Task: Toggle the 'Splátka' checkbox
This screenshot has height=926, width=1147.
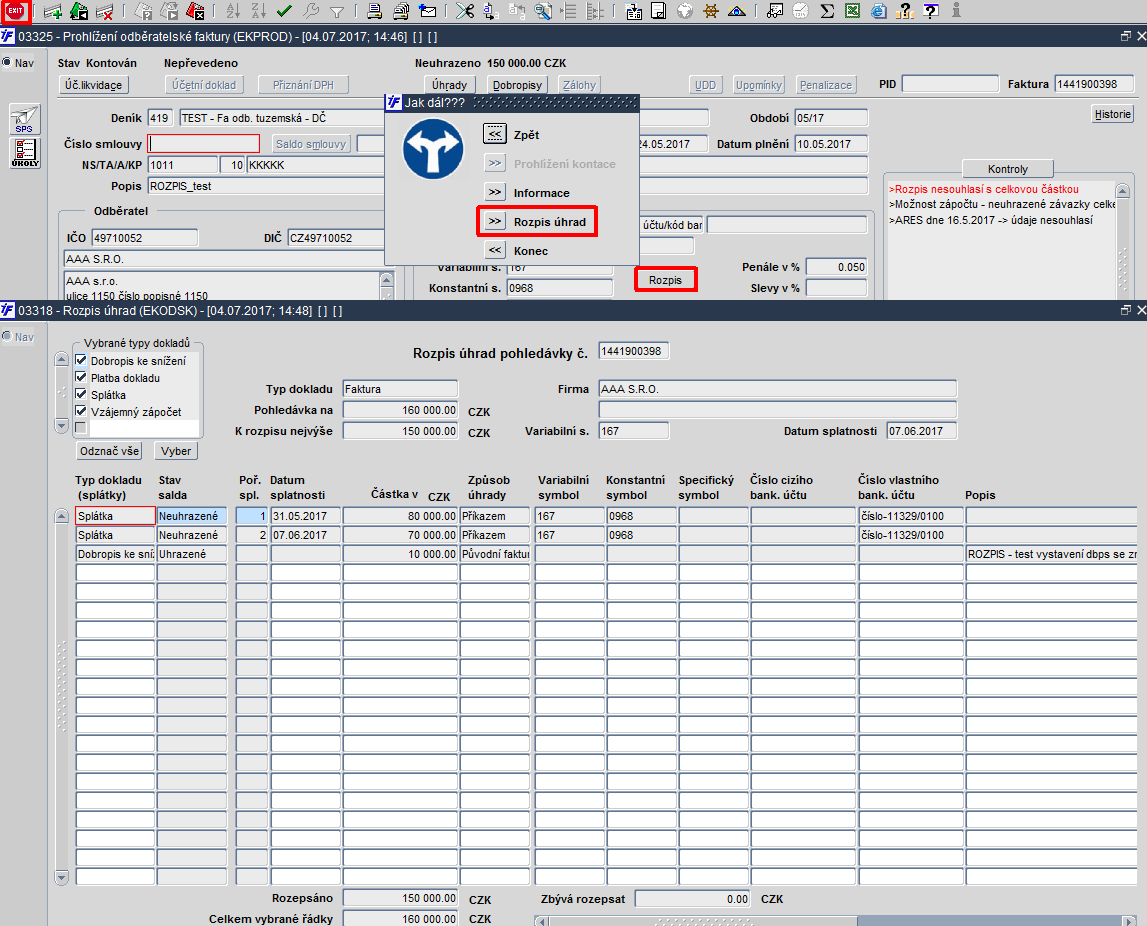Action: click(81, 394)
